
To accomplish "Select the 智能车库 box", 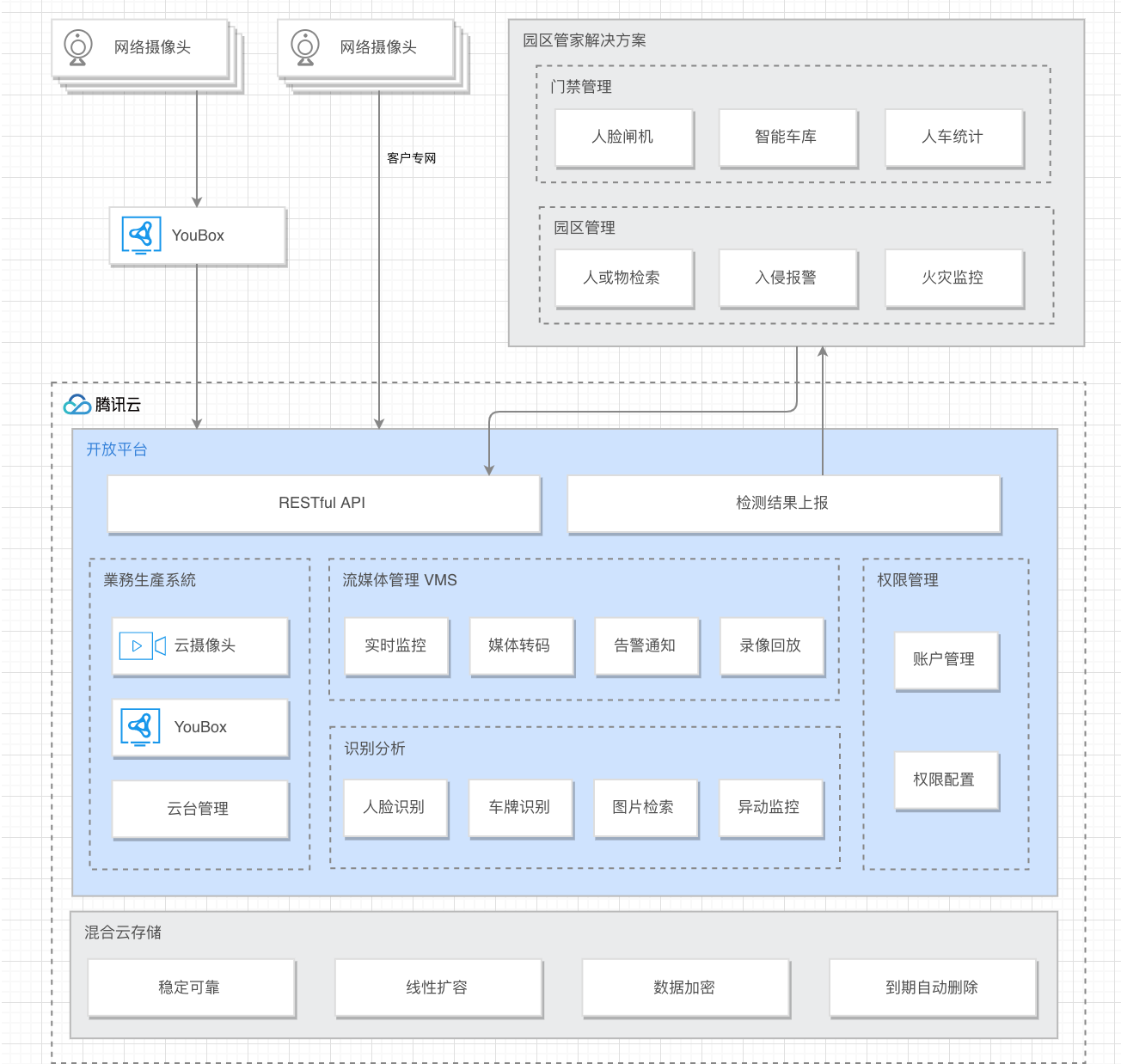I will click(x=787, y=137).
